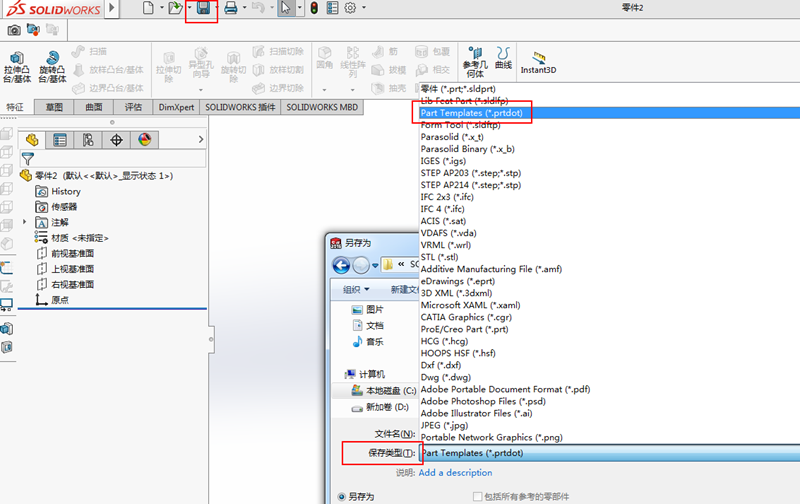Click the Save icon in toolbar
Image resolution: width=800 pixels, height=504 pixels.
coord(203,8)
